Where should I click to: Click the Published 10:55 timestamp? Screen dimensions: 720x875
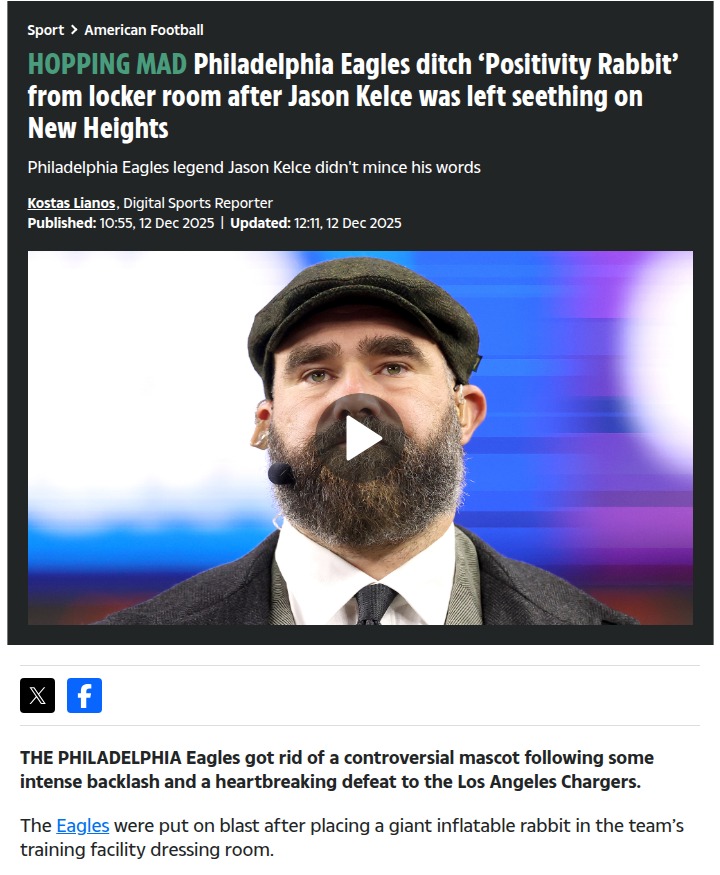(121, 223)
